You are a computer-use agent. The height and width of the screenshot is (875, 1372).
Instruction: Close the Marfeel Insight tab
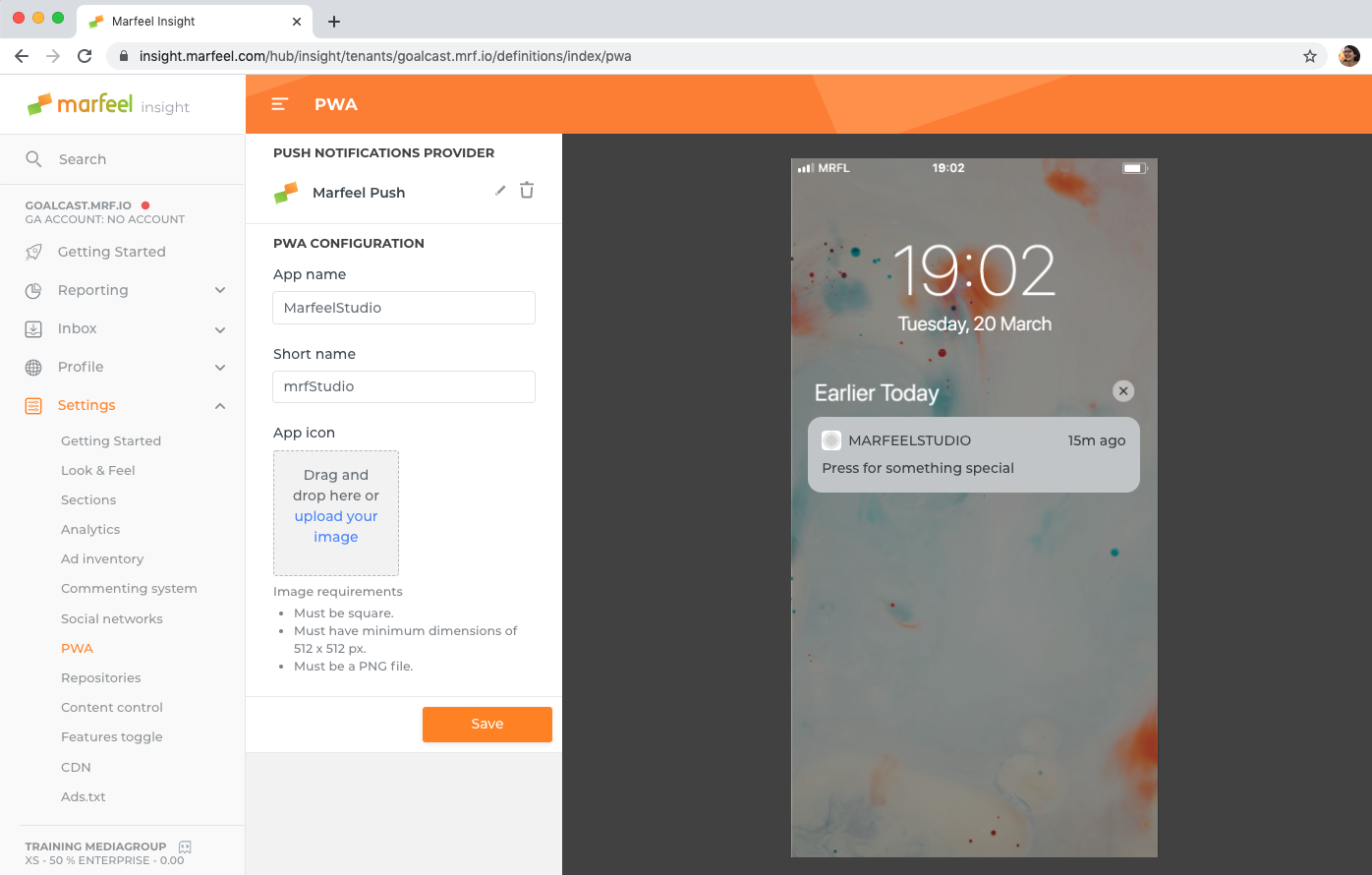(297, 21)
